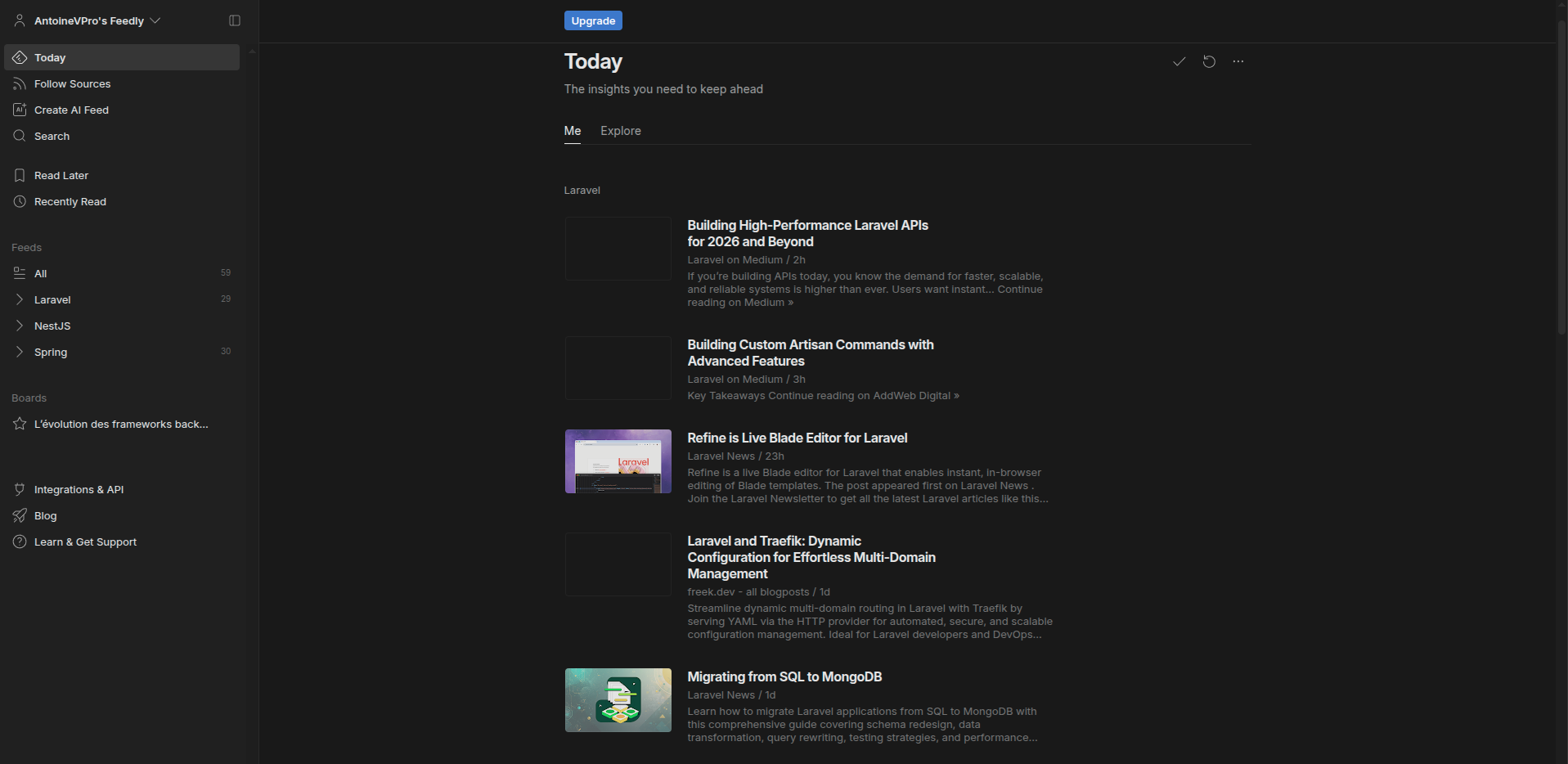This screenshot has width=1568, height=764.
Task: Click the Migrating from SQL to MongoDB thumbnail
Action: [618, 700]
